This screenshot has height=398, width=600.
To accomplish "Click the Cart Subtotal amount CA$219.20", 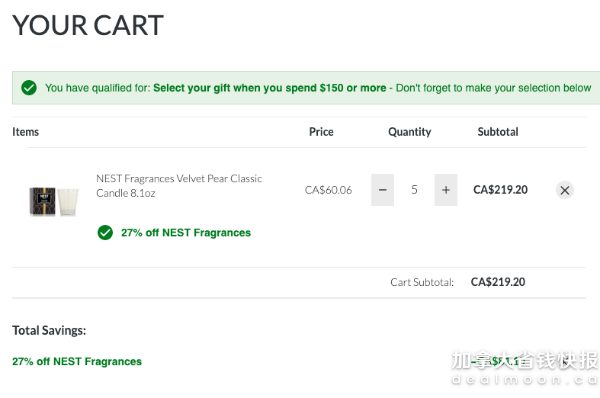I will coord(498,282).
